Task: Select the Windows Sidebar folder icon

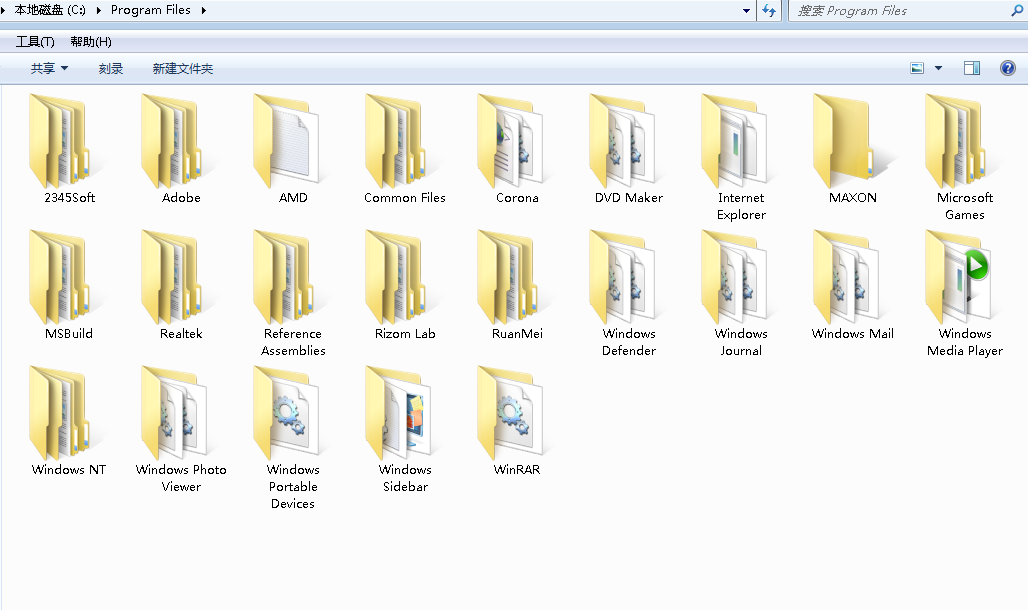Action: tap(398, 413)
